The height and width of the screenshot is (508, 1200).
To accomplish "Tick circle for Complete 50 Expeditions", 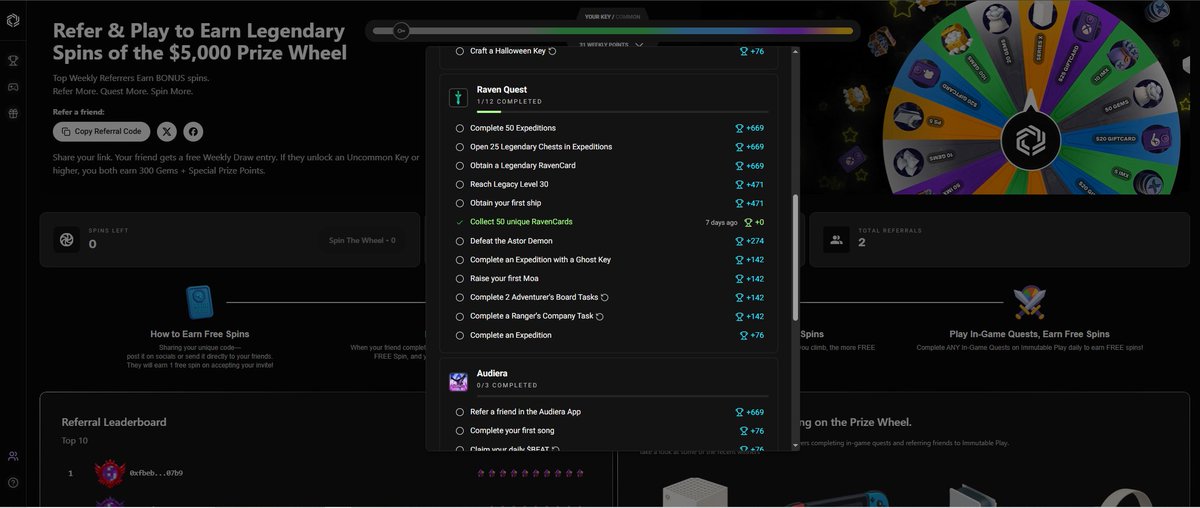I will coord(460,128).
